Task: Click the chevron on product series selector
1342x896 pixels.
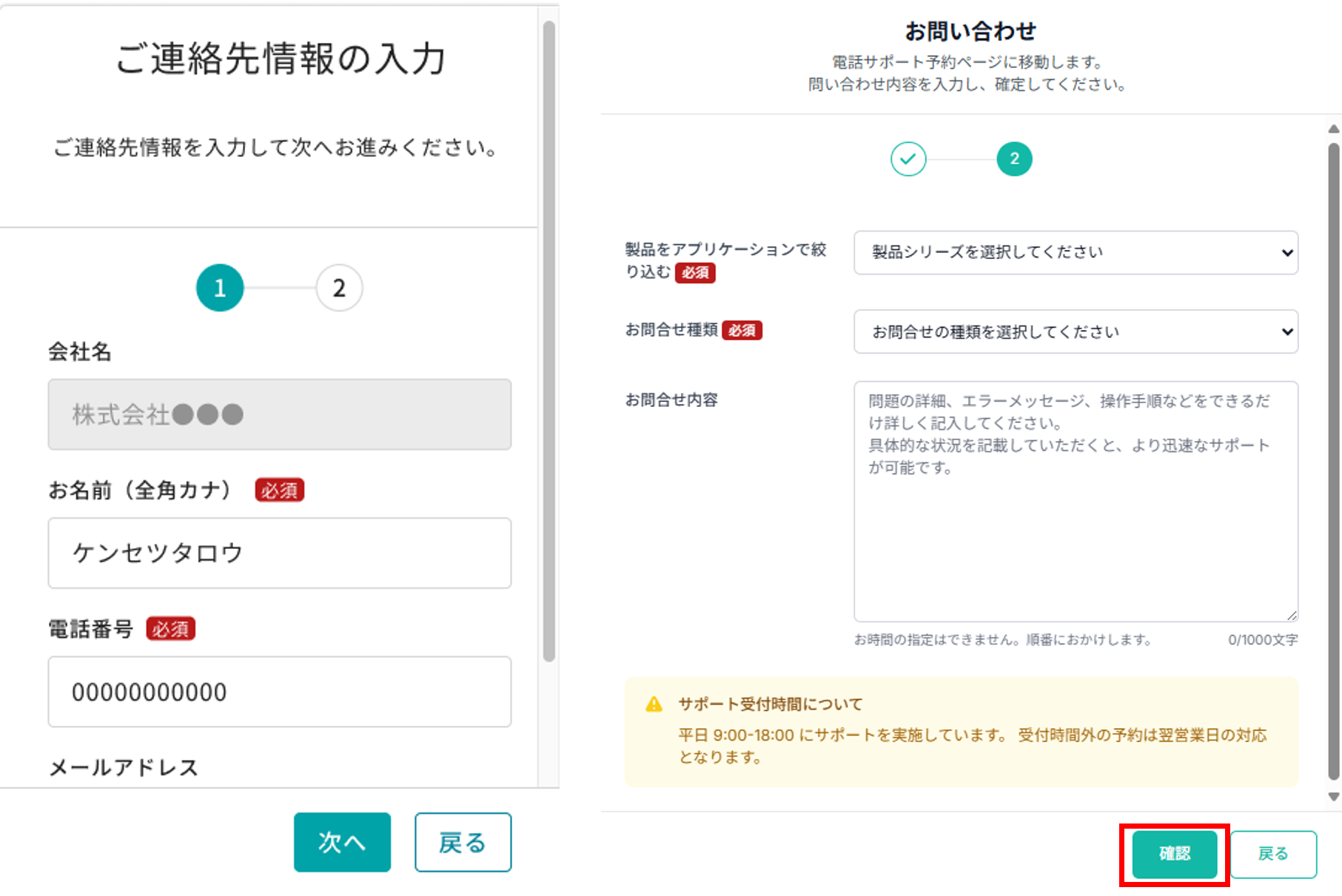Action: (x=1289, y=252)
